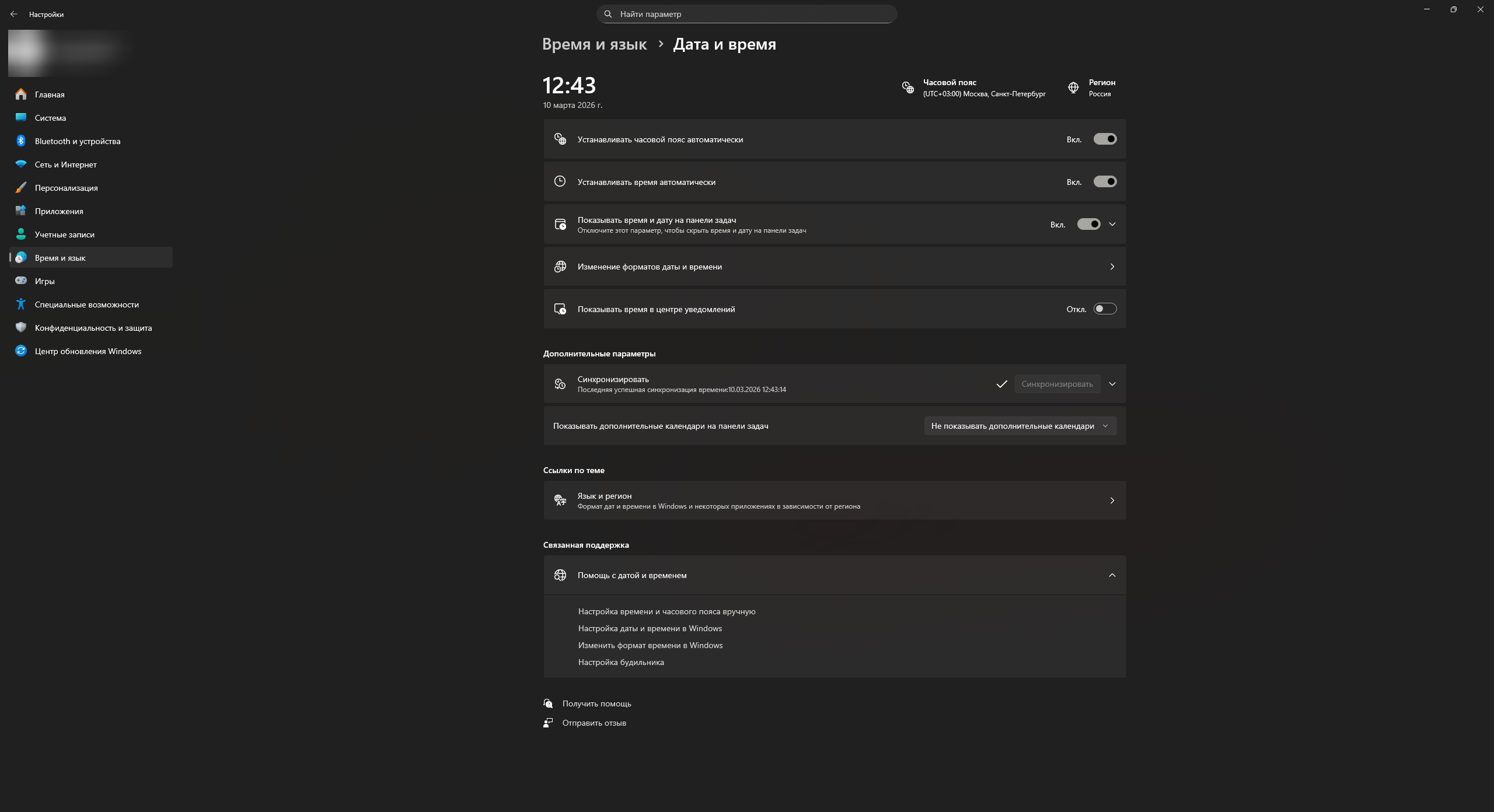Viewport: 1494px width, 812px height.
Task: Enable time in notification center toggle
Action: tap(1105, 309)
